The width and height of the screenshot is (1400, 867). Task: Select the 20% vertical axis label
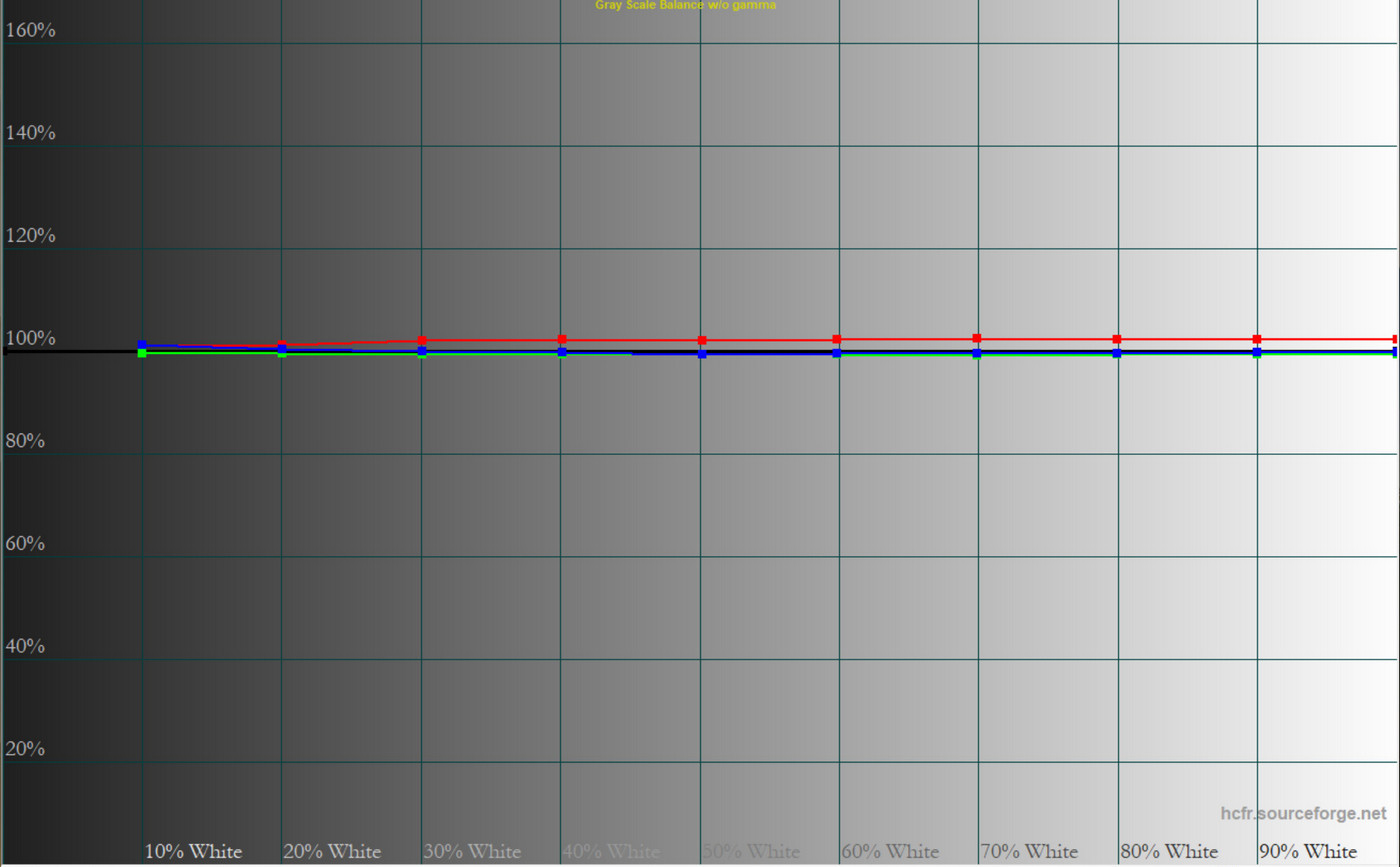(25, 749)
